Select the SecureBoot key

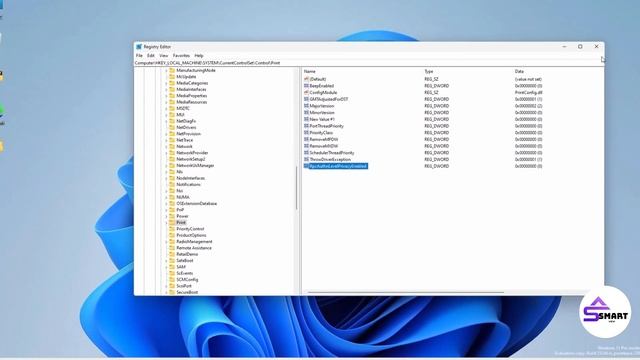coord(187,292)
